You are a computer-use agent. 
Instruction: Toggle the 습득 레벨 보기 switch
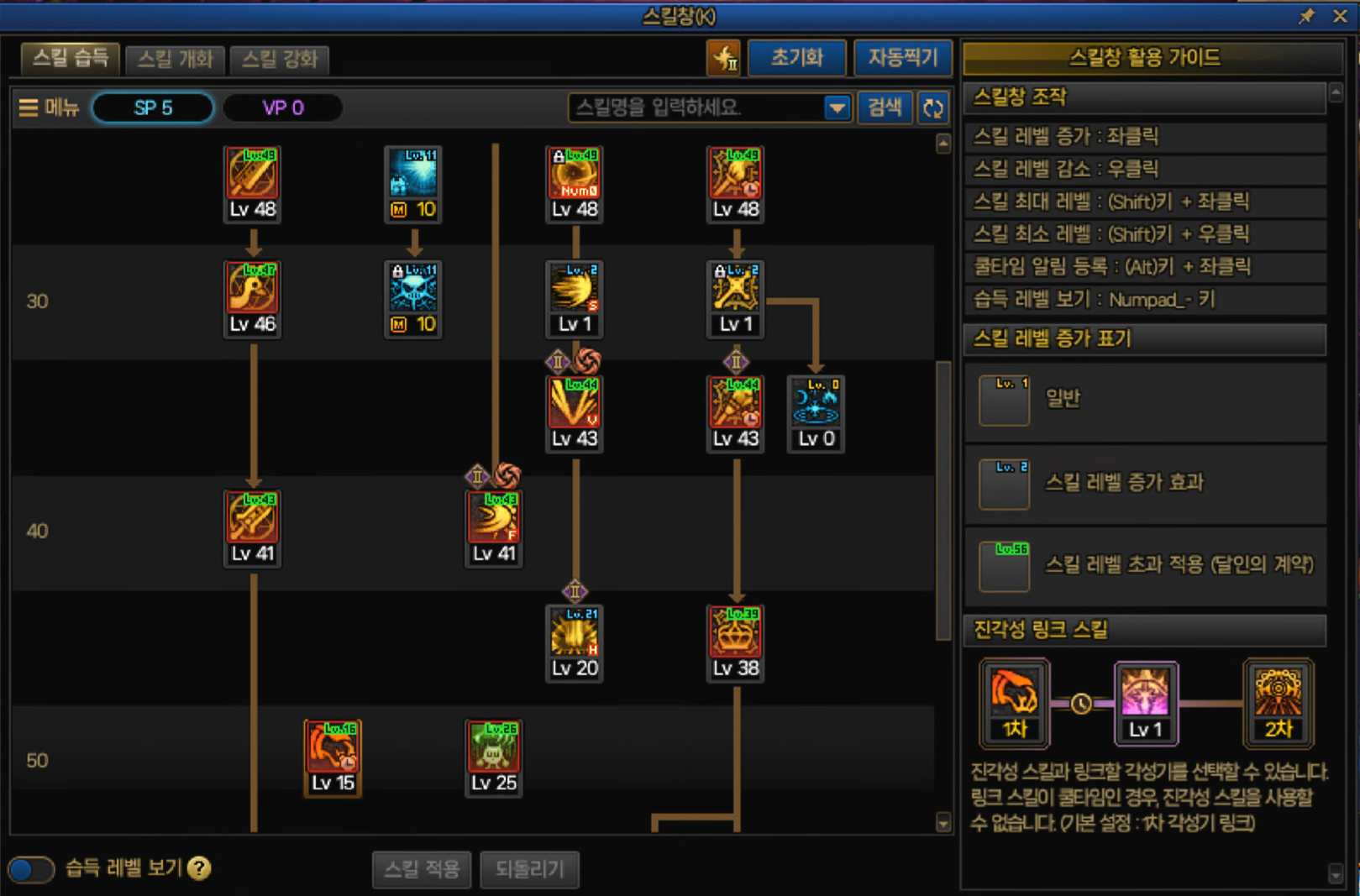[x=31, y=869]
